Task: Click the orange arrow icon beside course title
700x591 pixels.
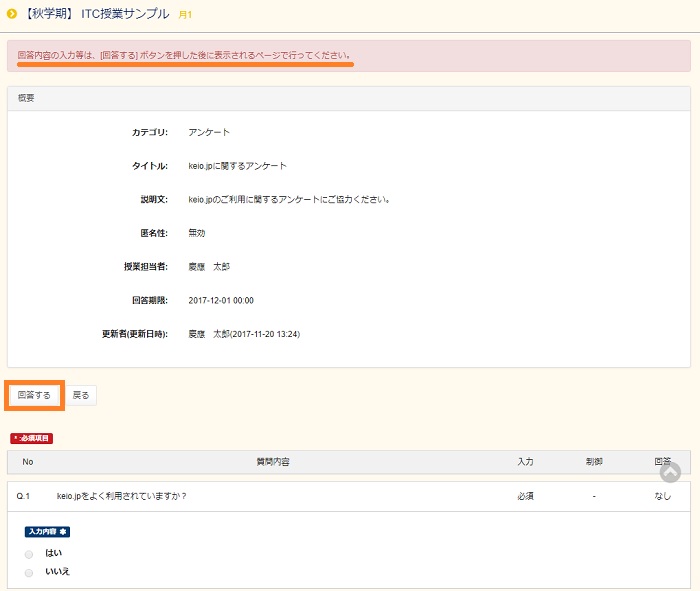Action: [x=11, y=14]
